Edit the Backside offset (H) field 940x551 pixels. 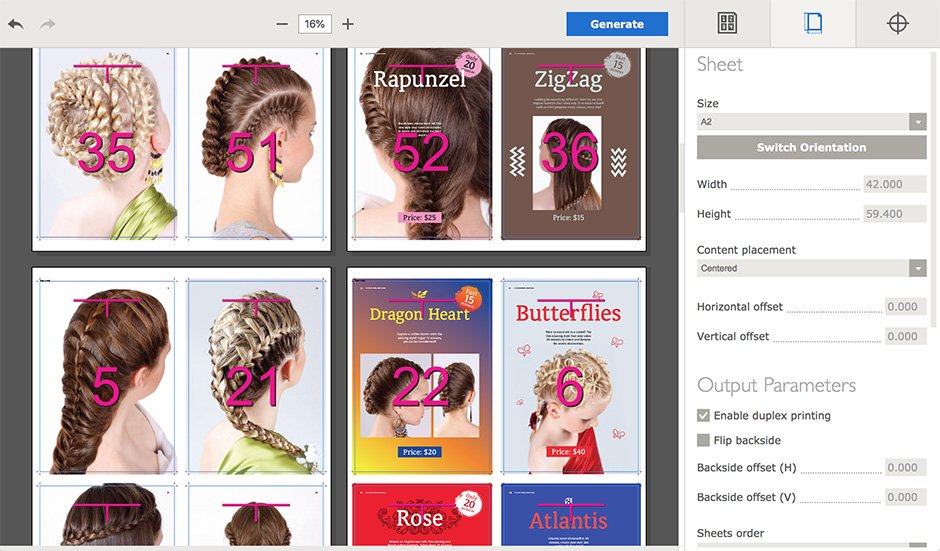(905, 468)
